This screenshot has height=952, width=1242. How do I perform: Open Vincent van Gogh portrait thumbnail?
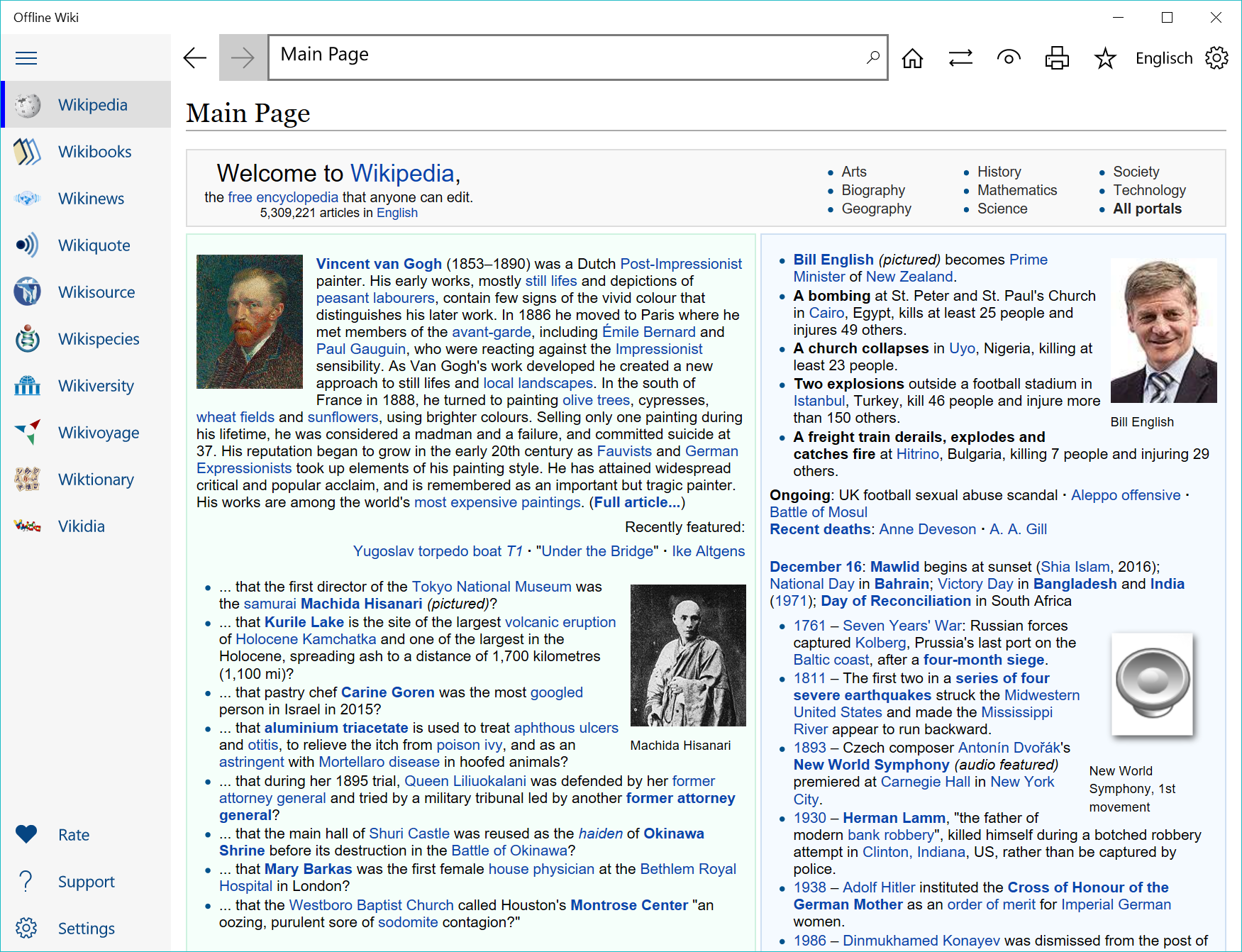[250, 321]
